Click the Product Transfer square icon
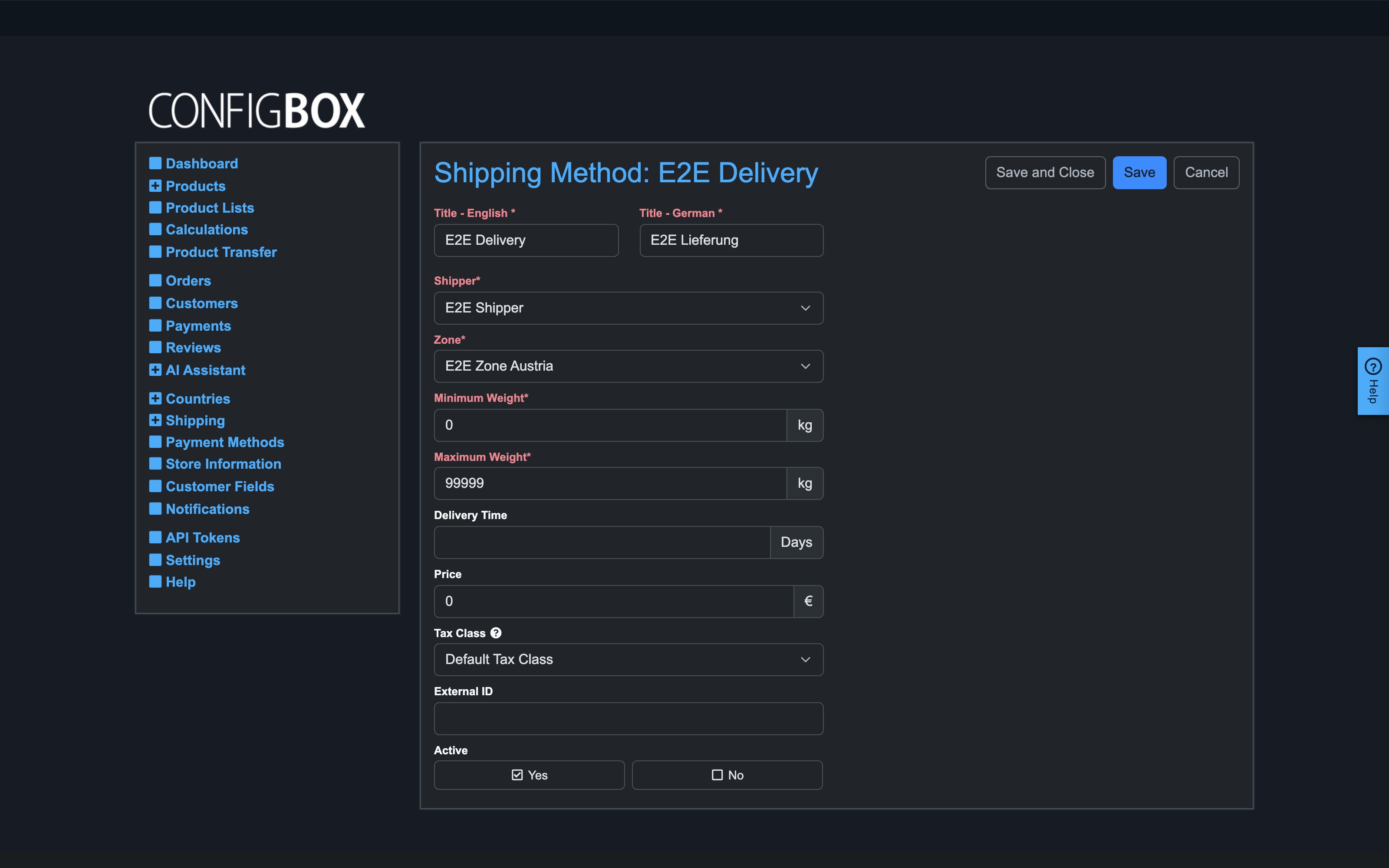 coord(155,251)
